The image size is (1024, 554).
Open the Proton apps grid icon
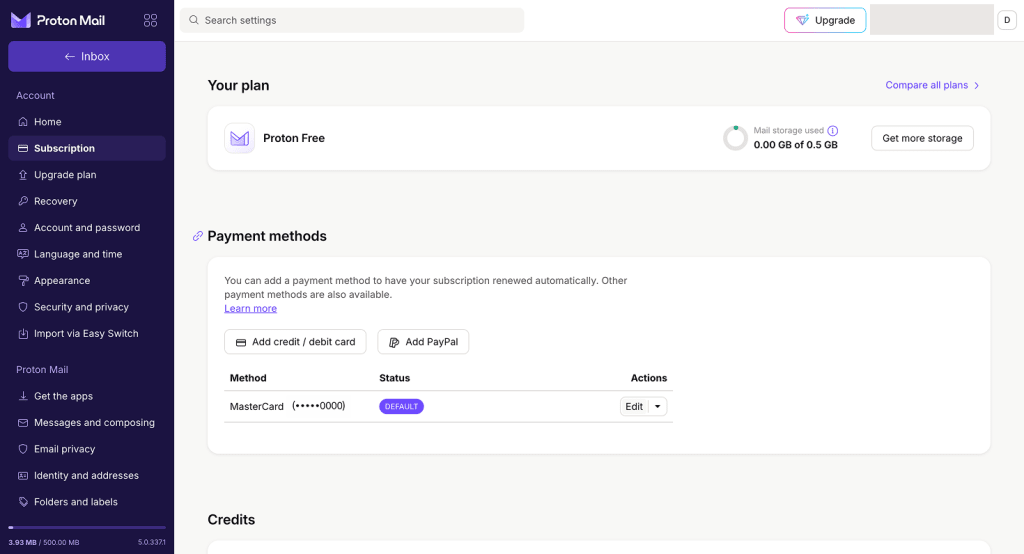[x=150, y=20]
